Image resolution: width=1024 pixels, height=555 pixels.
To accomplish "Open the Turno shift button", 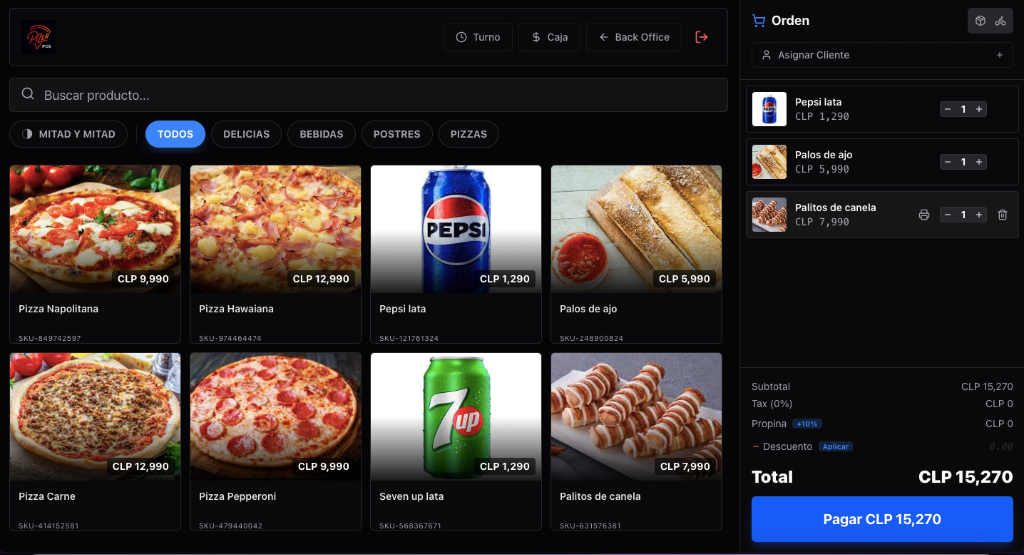I will (478, 37).
